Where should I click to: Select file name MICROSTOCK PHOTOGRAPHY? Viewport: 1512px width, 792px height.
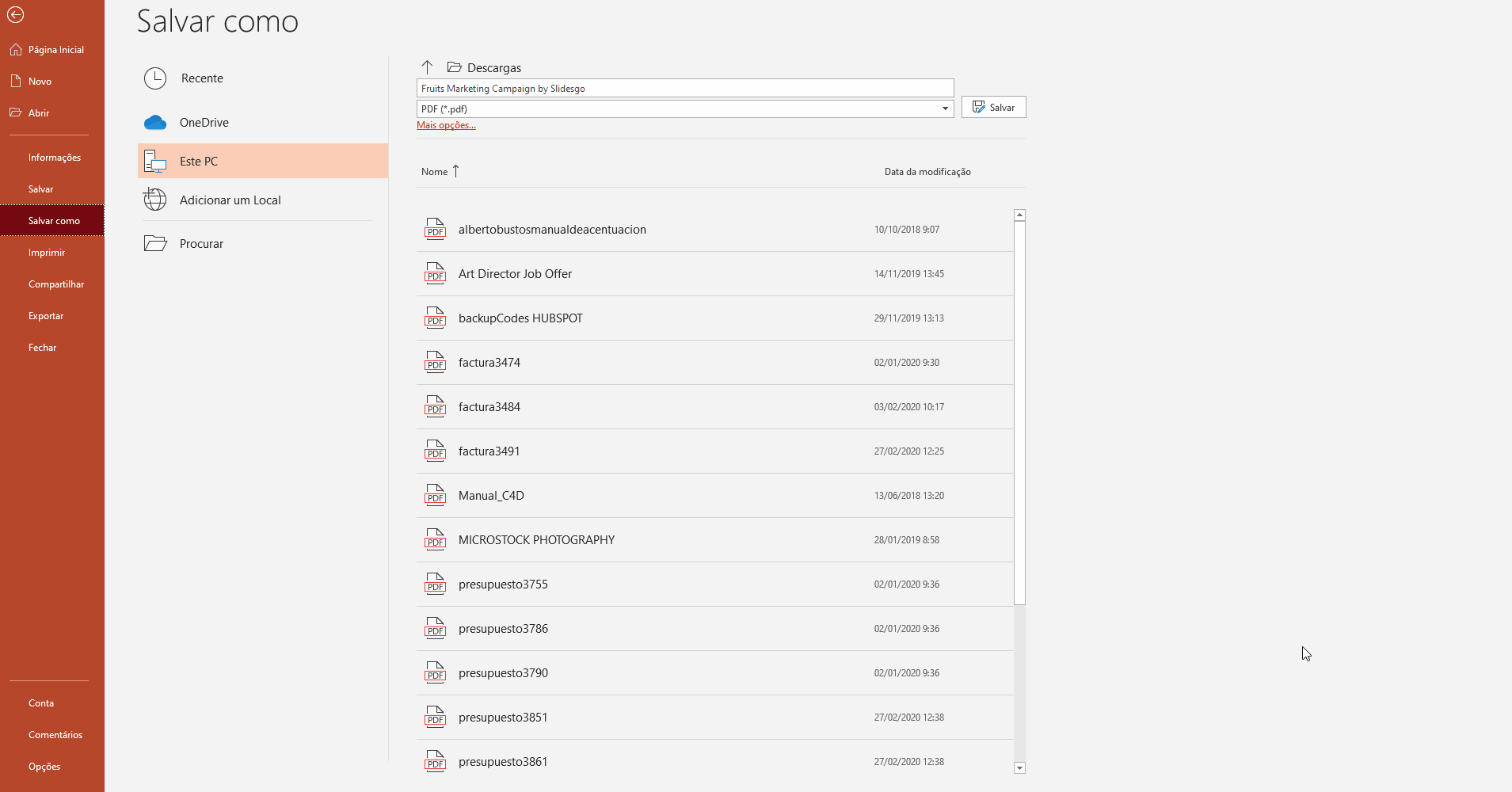(536, 540)
